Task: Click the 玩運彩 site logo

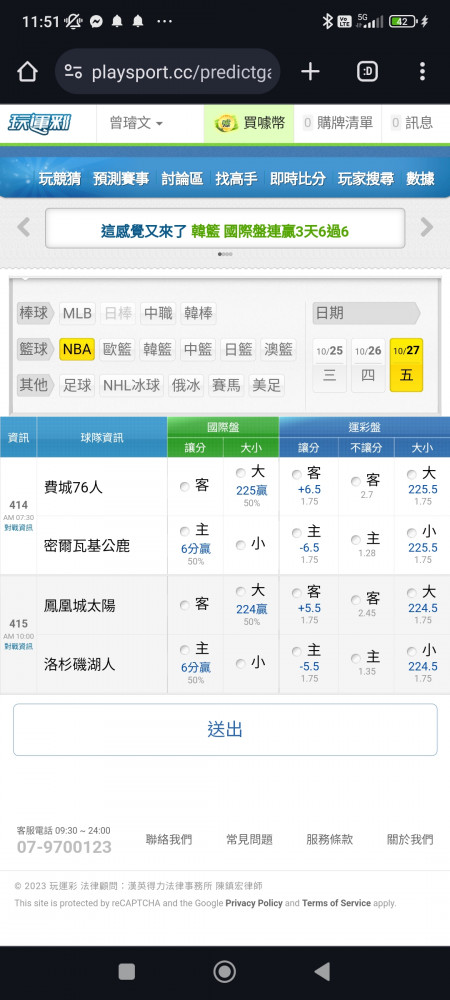Action: click(x=40, y=123)
